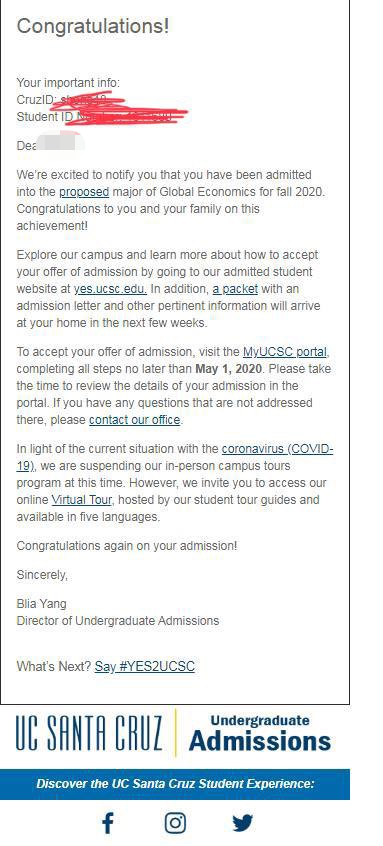This screenshot has width=383, height=846.
Task: Open the "a packet" link
Action: point(235,289)
